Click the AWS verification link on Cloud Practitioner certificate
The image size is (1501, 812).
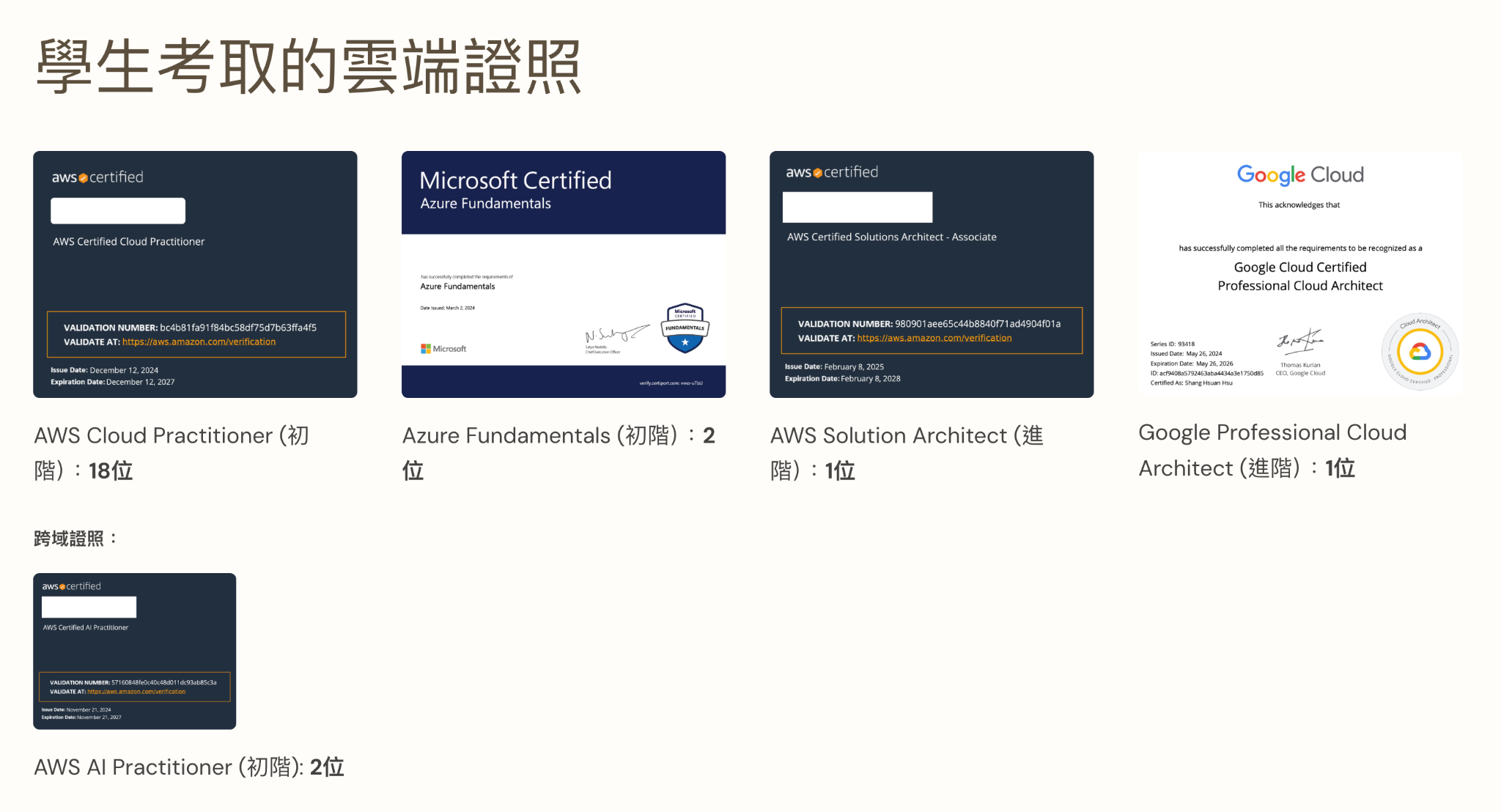[x=199, y=342]
